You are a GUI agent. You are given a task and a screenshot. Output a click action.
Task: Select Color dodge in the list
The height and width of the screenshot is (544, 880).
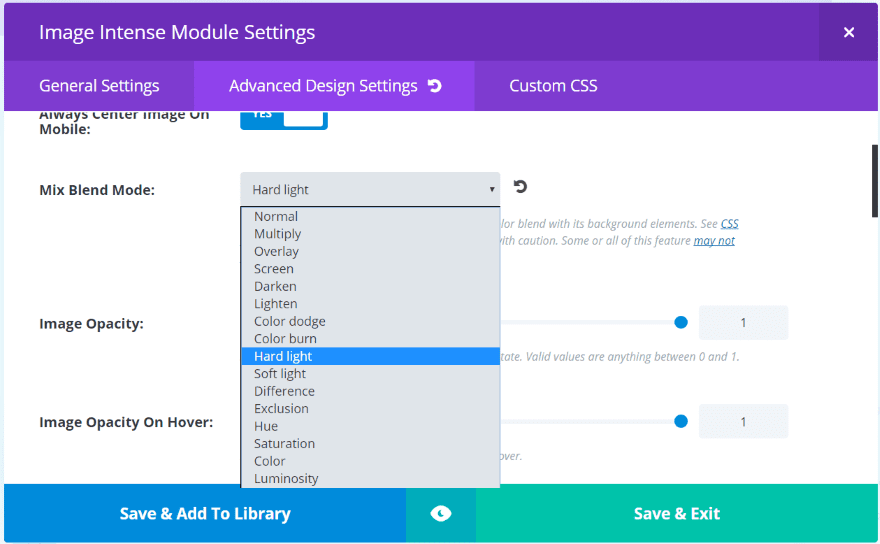tap(289, 321)
